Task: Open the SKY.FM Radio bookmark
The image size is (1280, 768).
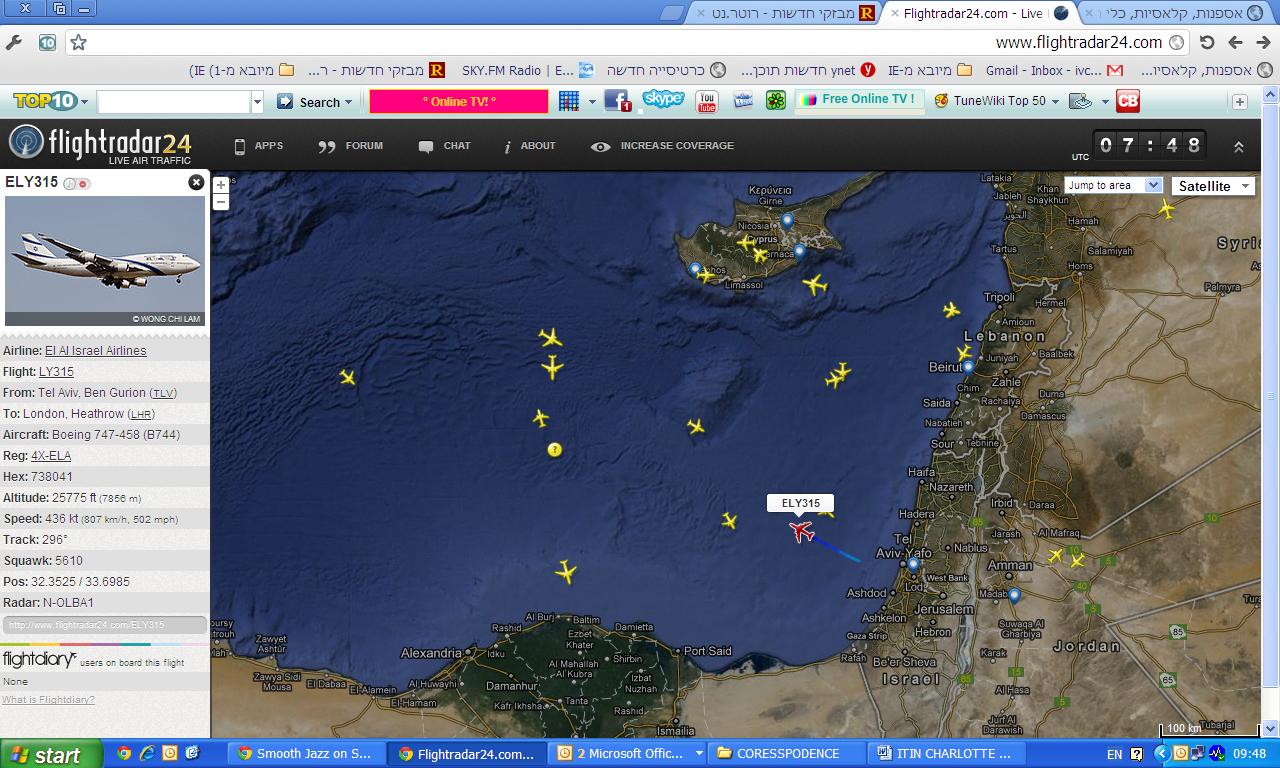Action: (528, 71)
